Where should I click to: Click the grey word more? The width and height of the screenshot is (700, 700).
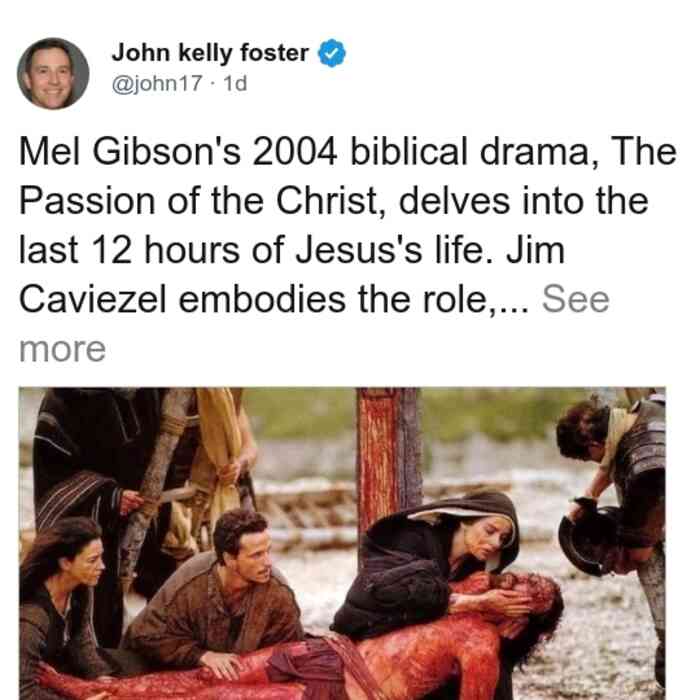click(62, 349)
